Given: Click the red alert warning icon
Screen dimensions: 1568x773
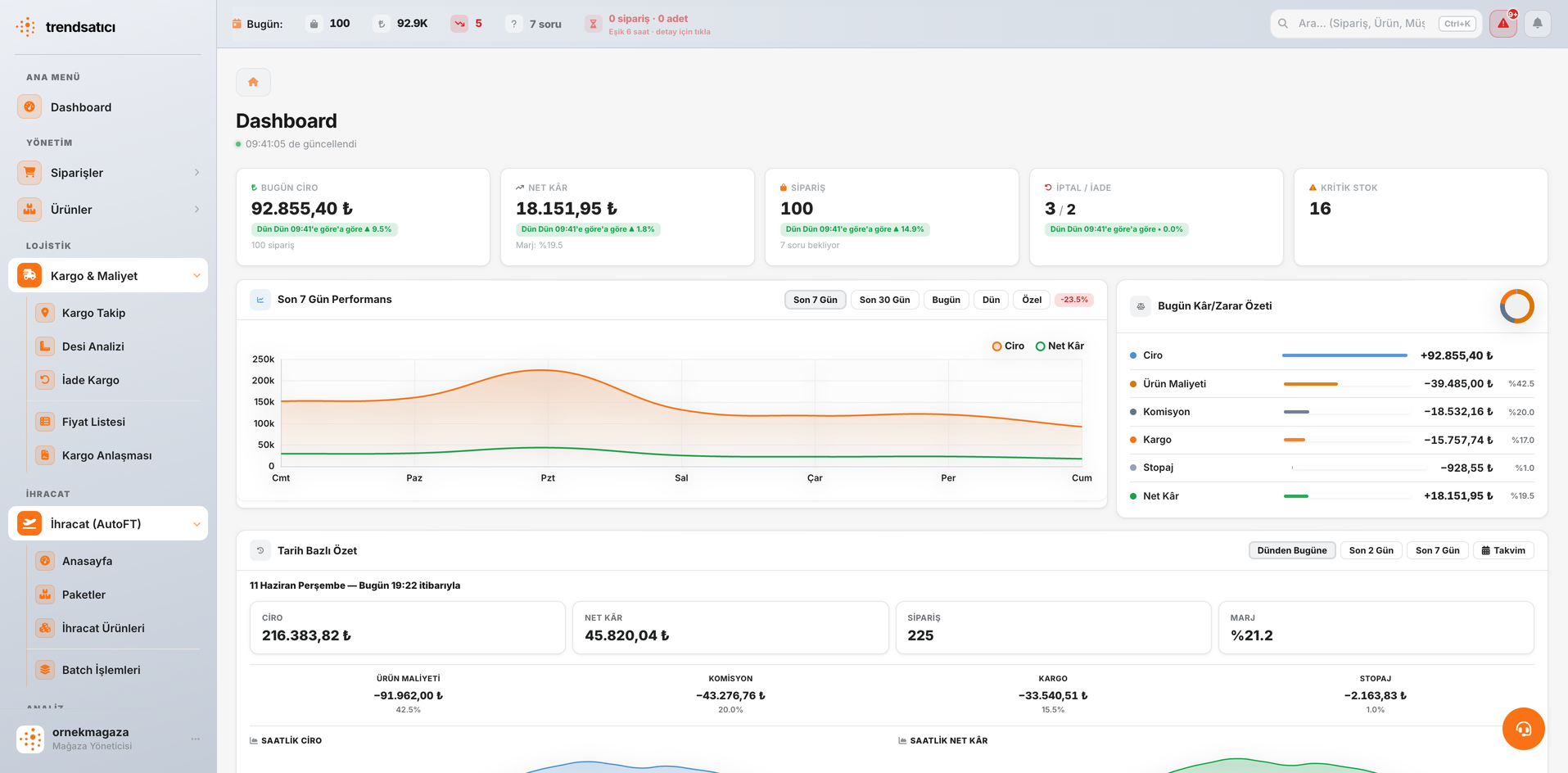Looking at the screenshot, I should tap(1502, 24).
